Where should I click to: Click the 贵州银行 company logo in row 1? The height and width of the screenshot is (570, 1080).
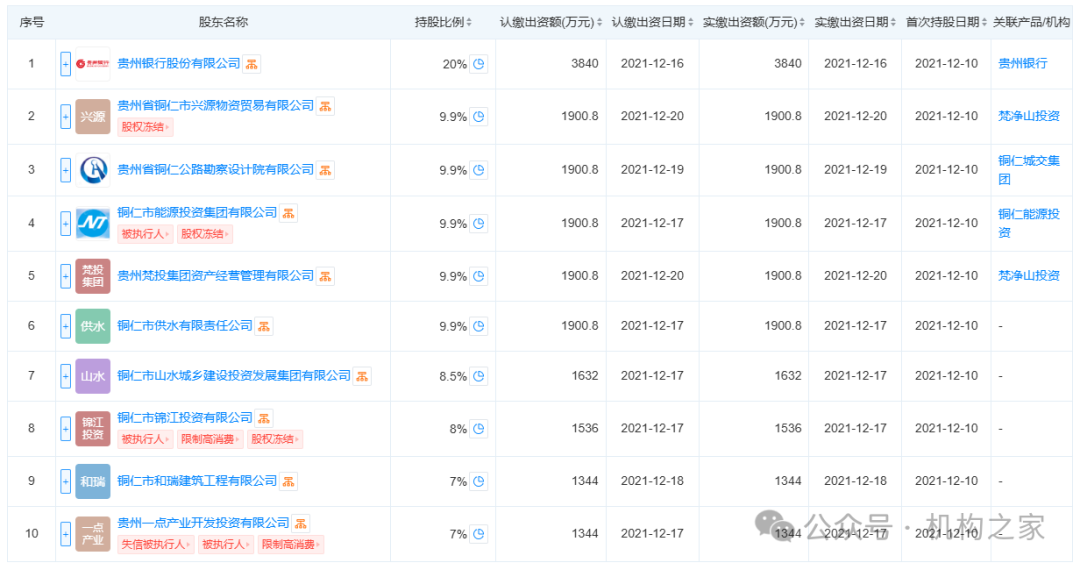[x=92, y=64]
